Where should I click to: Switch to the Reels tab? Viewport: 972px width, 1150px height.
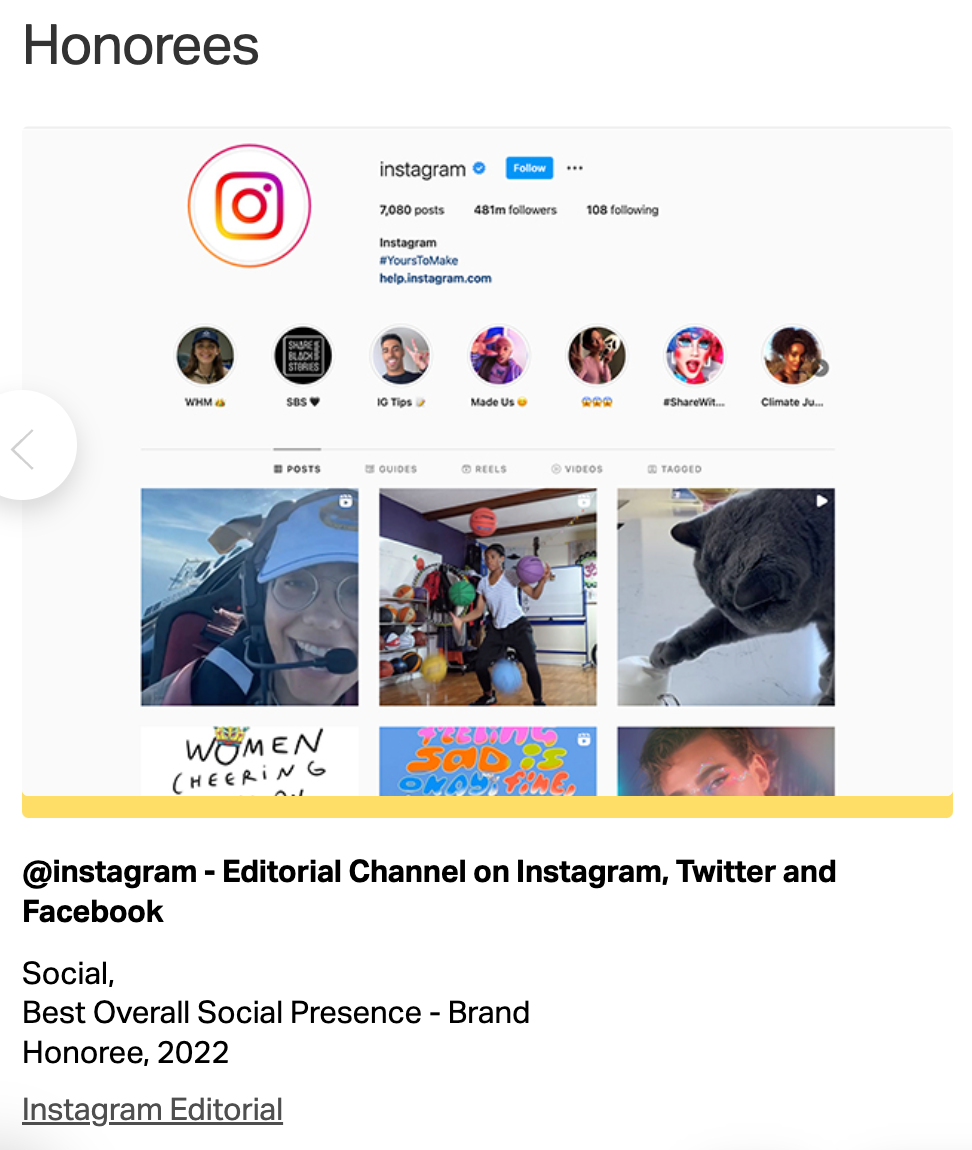point(484,469)
